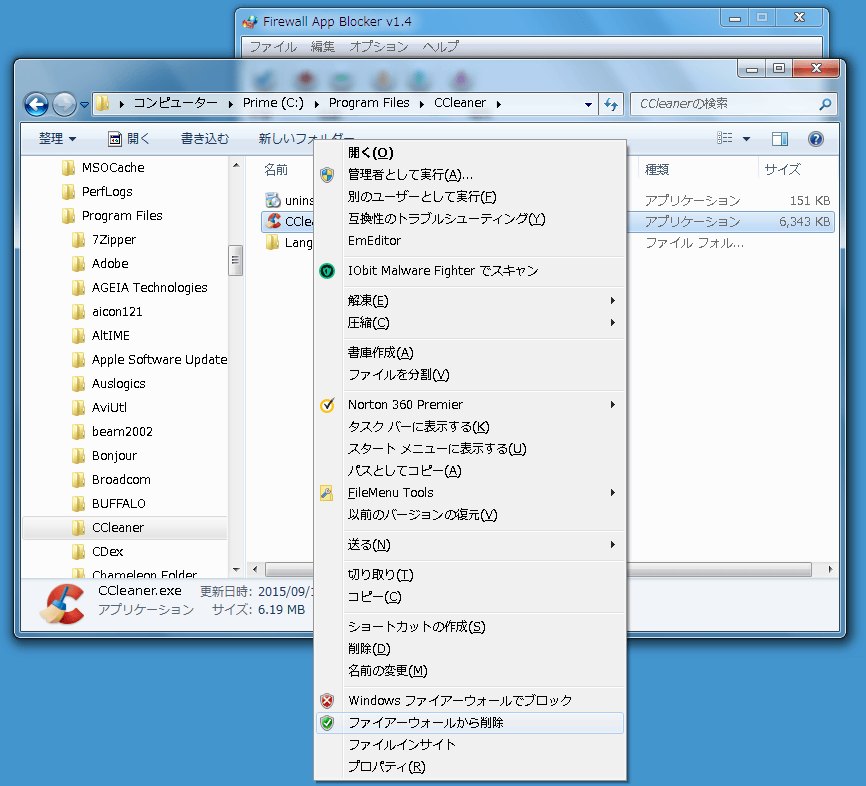The image size is (866, 786).
Task: Click the Explorer forward navigation arrow
Action: pos(64,104)
